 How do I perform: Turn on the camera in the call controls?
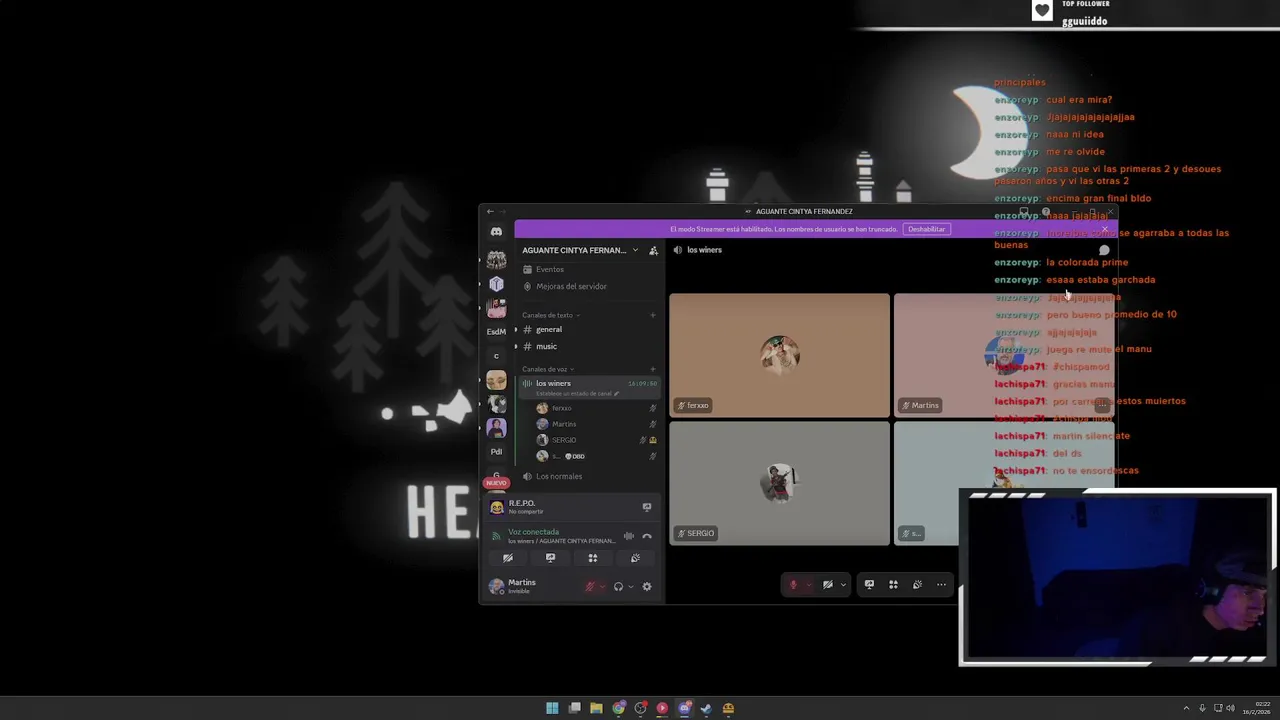point(827,585)
